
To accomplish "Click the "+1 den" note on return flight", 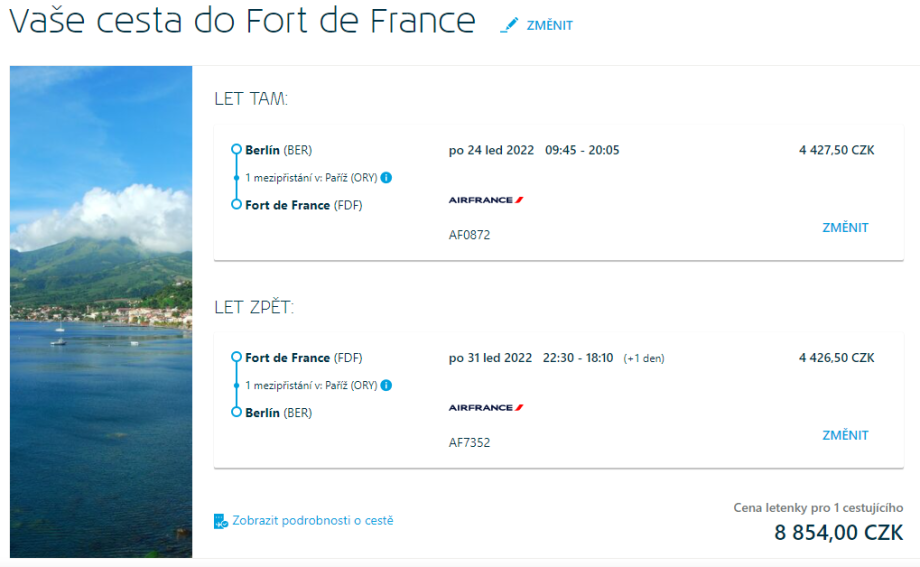I will pos(644,358).
